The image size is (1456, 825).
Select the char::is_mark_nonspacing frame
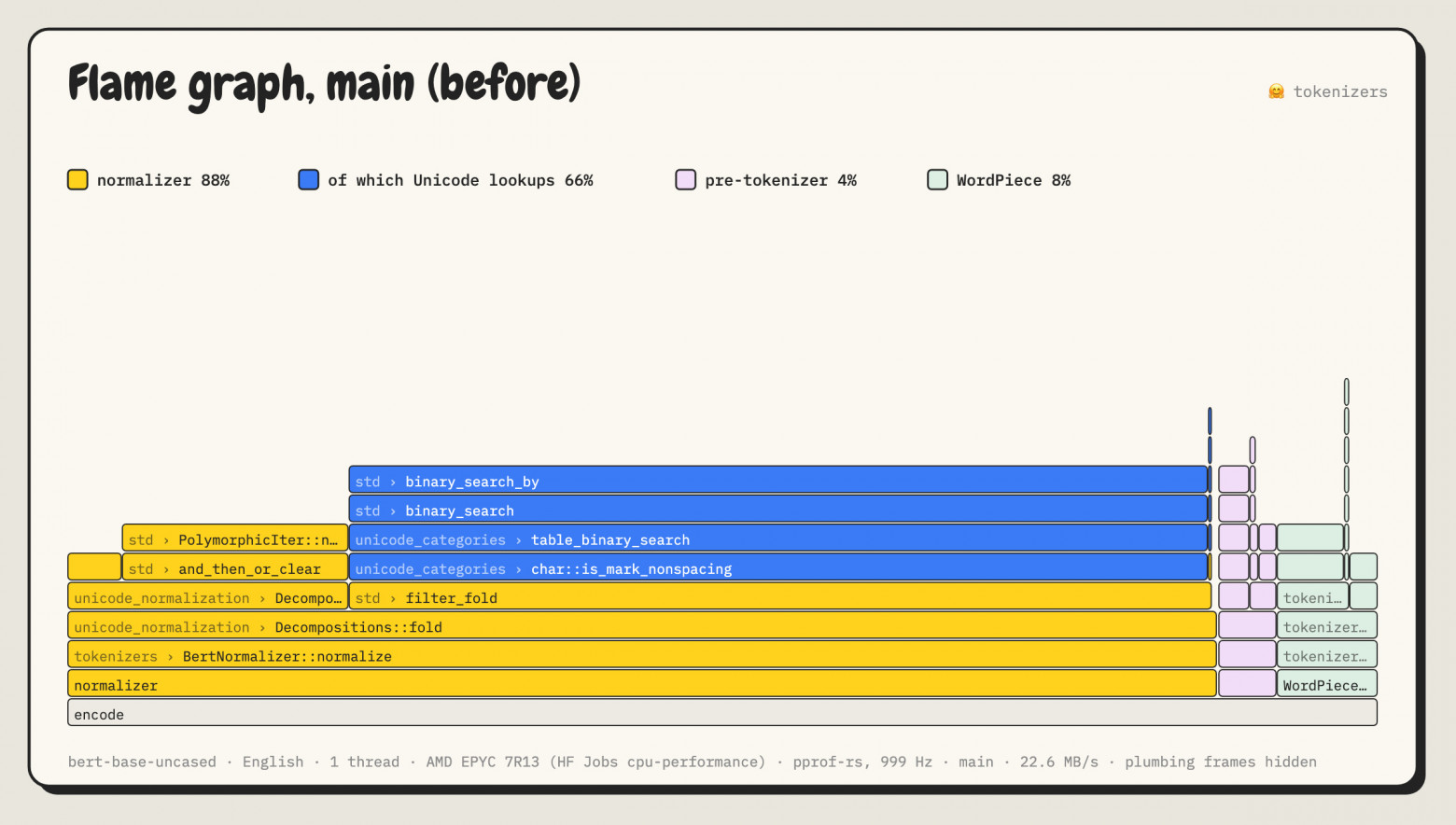point(778,566)
